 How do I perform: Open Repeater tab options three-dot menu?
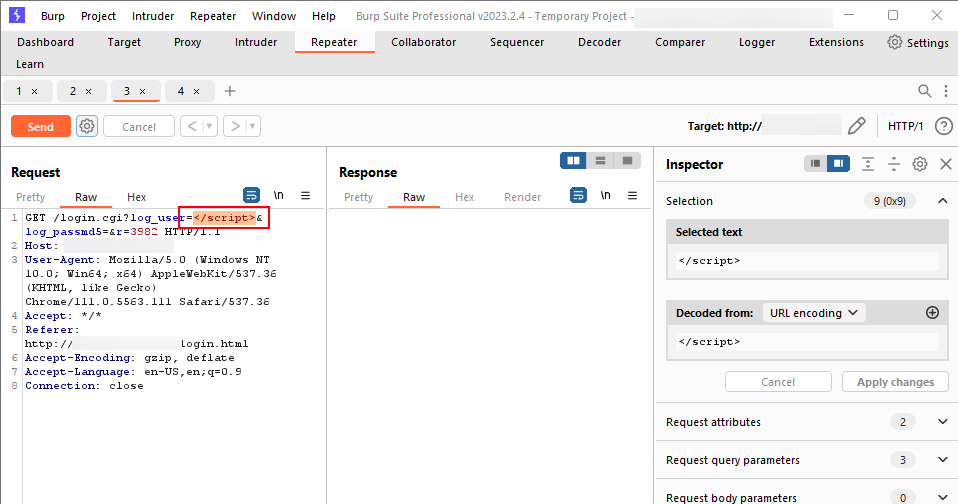[946, 91]
